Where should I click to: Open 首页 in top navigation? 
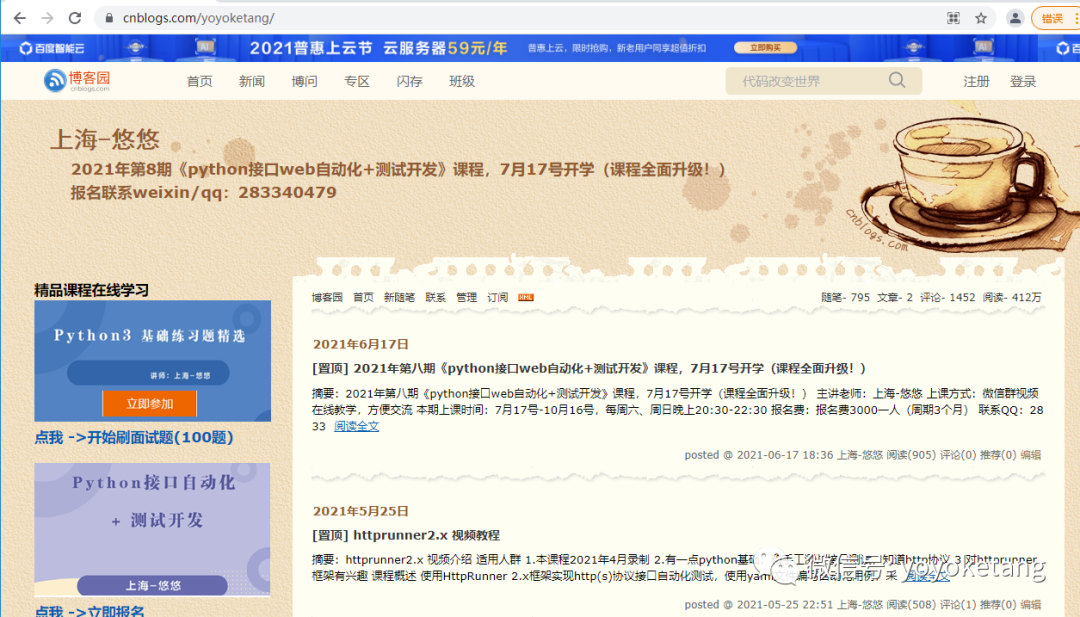click(x=200, y=81)
